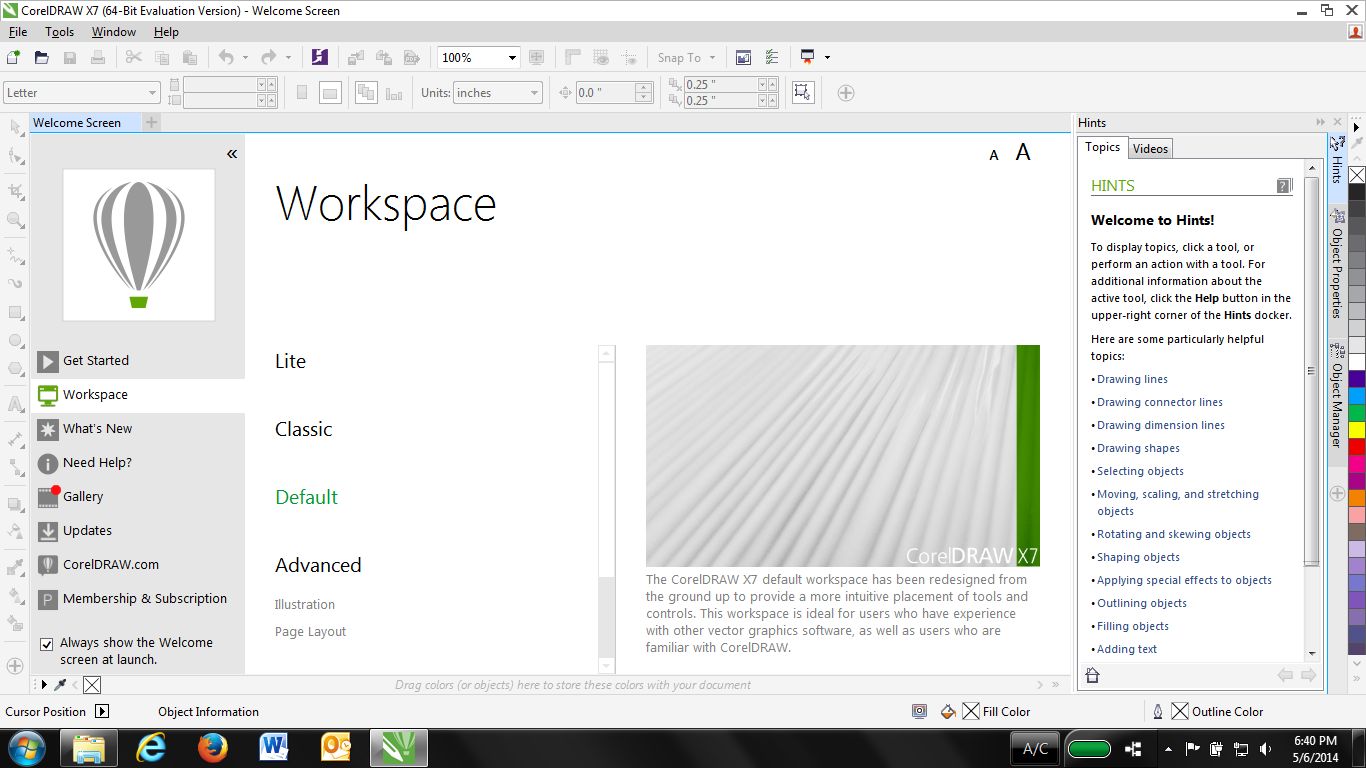Viewport: 1366px width, 768px height.
Task: Pick the green swatch in color palette
Action: pyautogui.click(x=1357, y=413)
